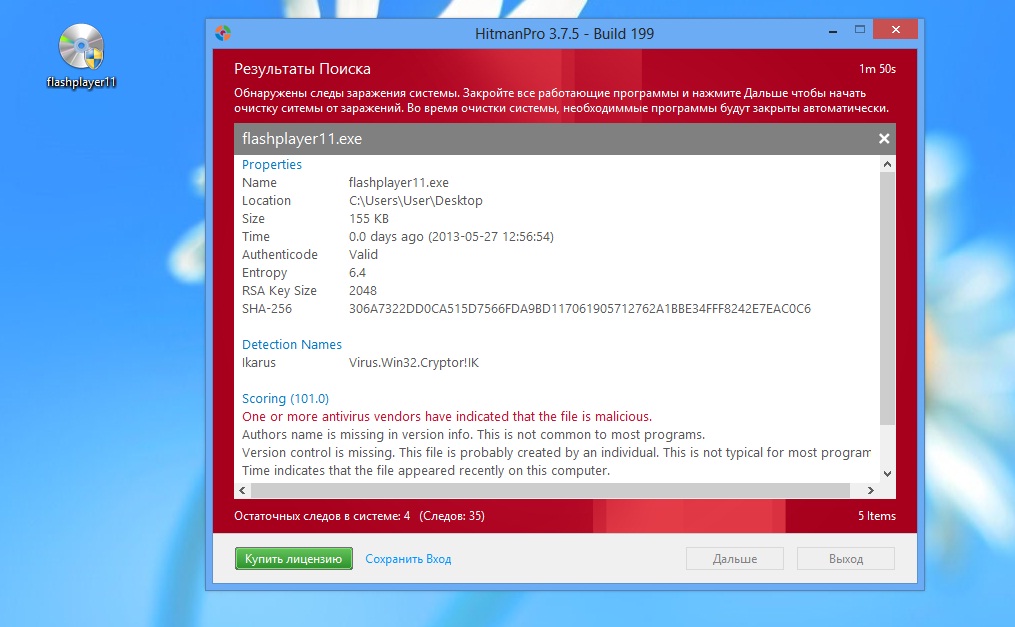This screenshot has width=1015, height=627.
Task: Click the 1m 50s scan time
Action: (x=878, y=69)
